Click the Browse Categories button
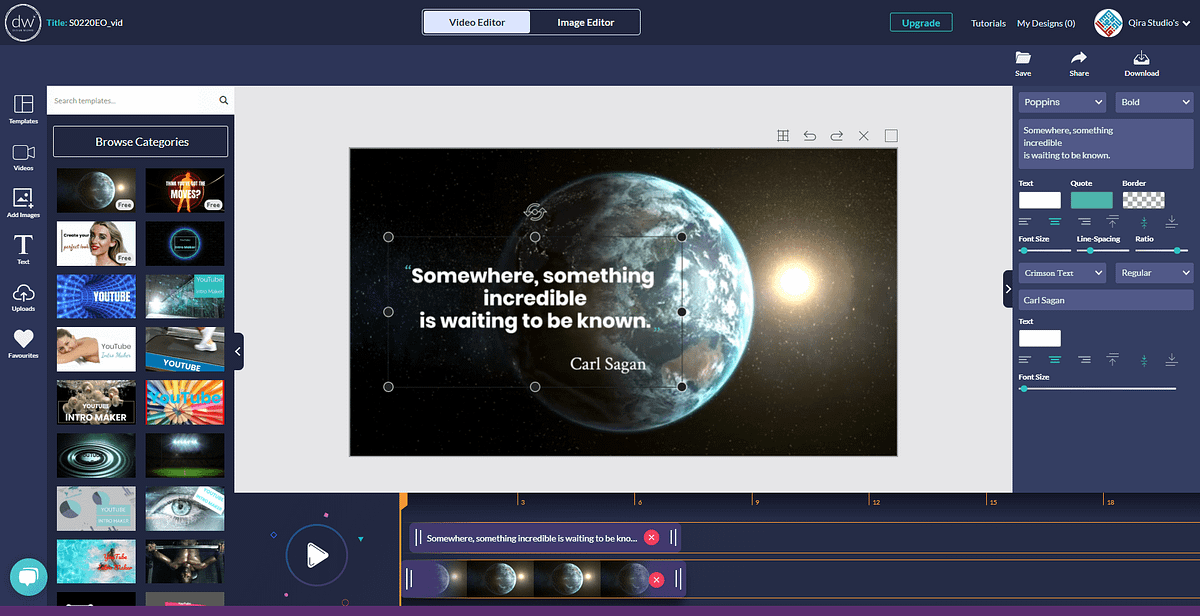Viewport: 1200px width, 616px height. 141,142
